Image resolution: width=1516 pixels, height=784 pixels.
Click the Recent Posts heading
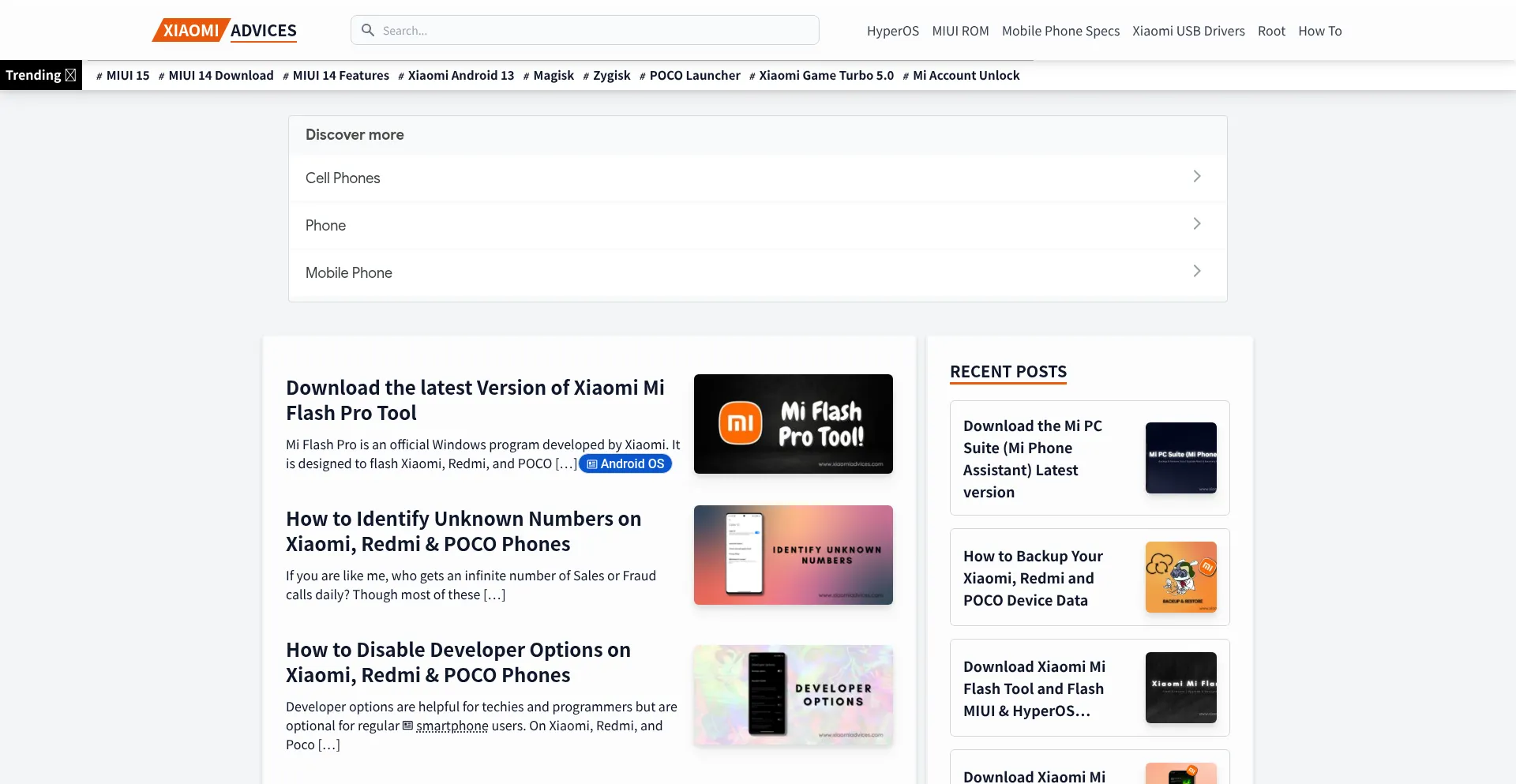[1008, 372]
